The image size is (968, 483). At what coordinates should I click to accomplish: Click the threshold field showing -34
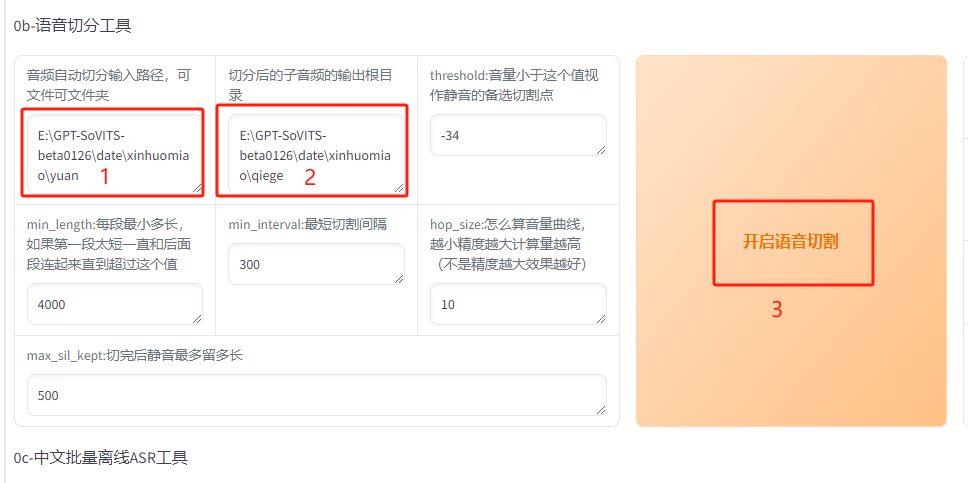(519, 135)
